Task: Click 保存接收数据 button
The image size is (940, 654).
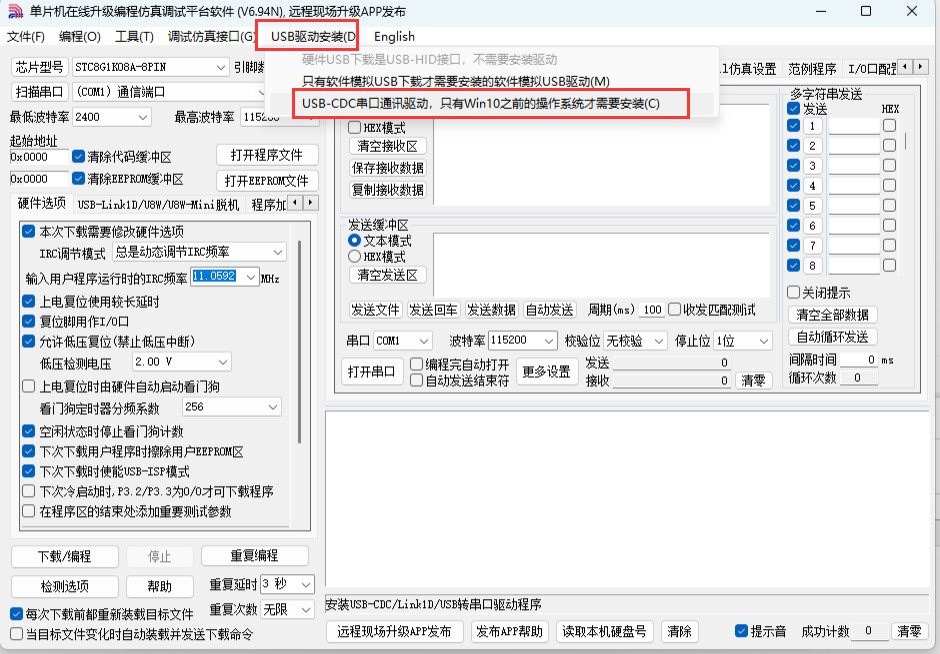Action: (387, 168)
